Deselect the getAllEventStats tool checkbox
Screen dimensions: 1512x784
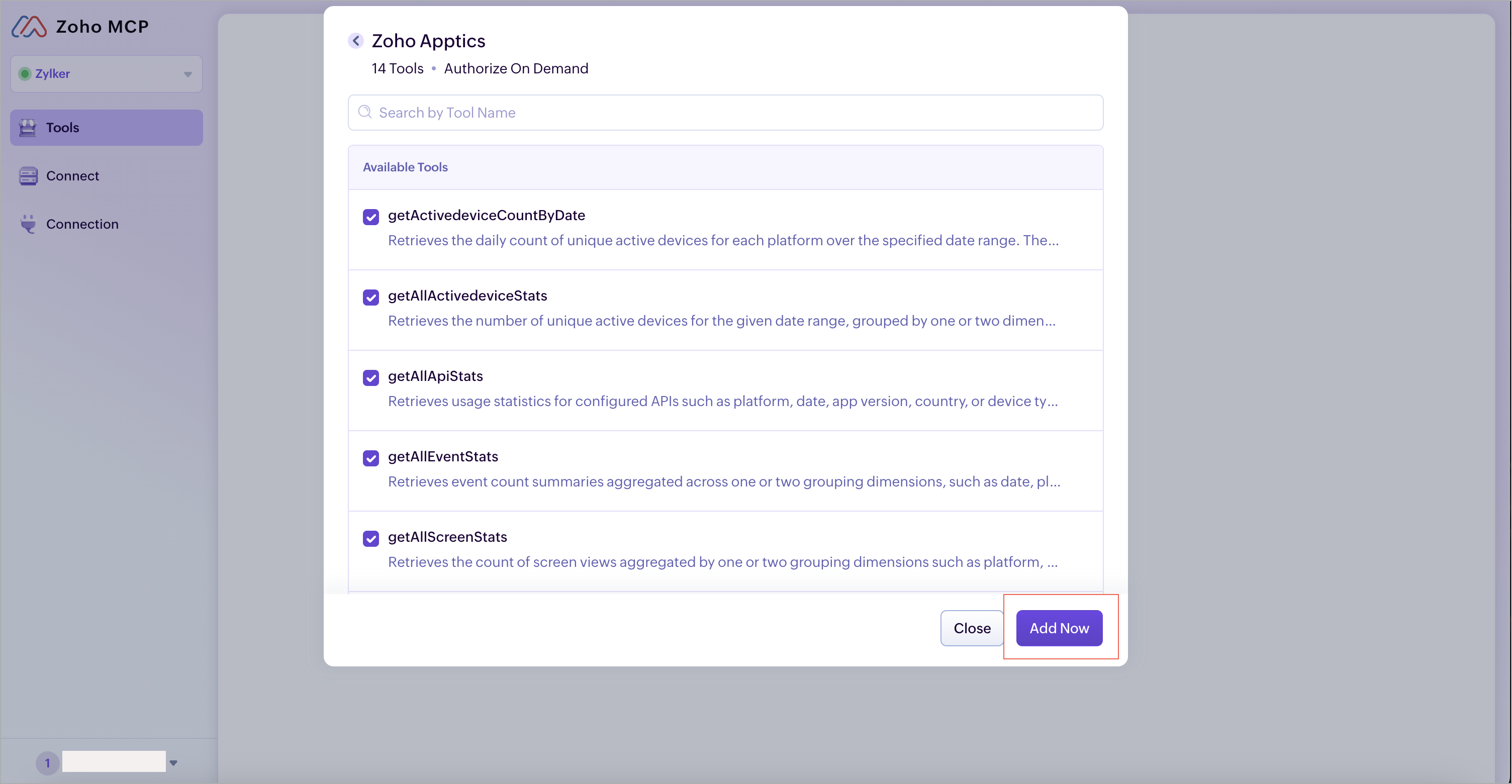point(370,458)
